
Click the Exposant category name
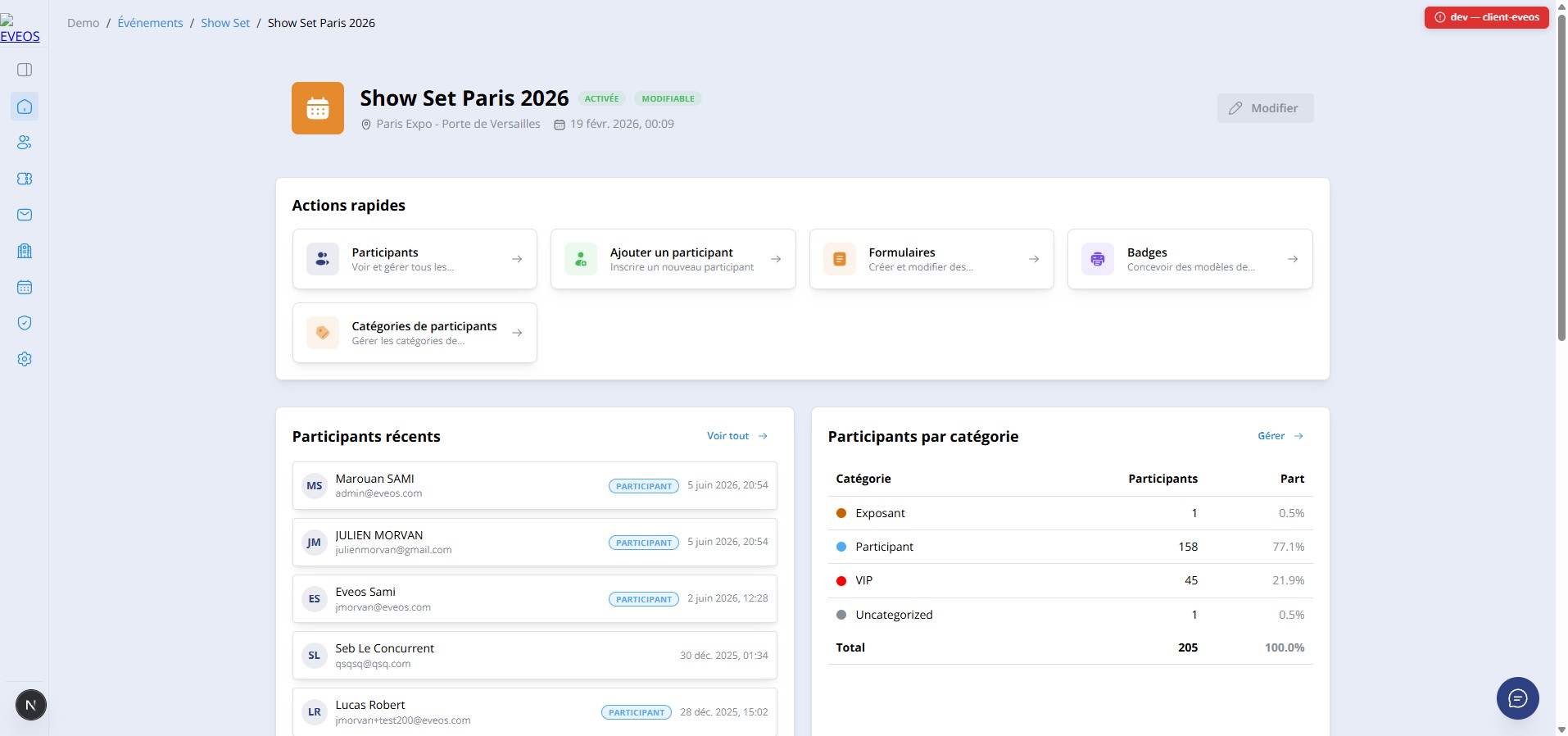point(880,513)
